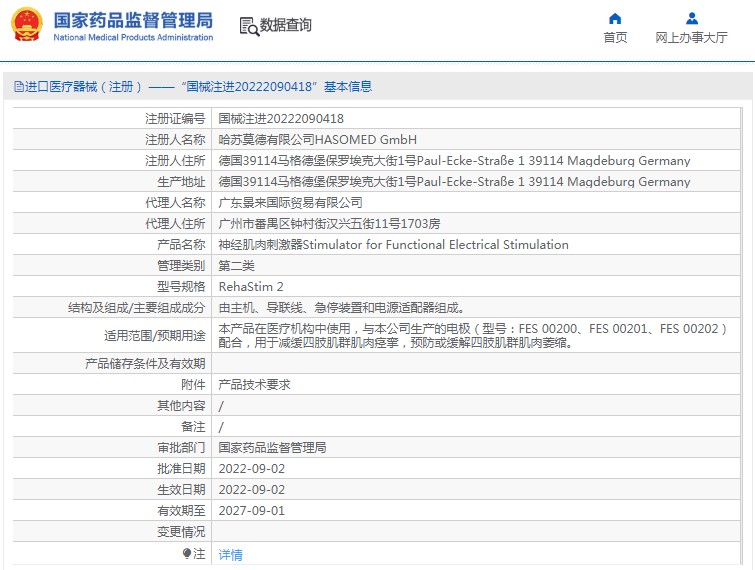This screenshot has height=570, width=755.
Task: Click the document icon before 进口医疗器械
Action: coord(19,87)
